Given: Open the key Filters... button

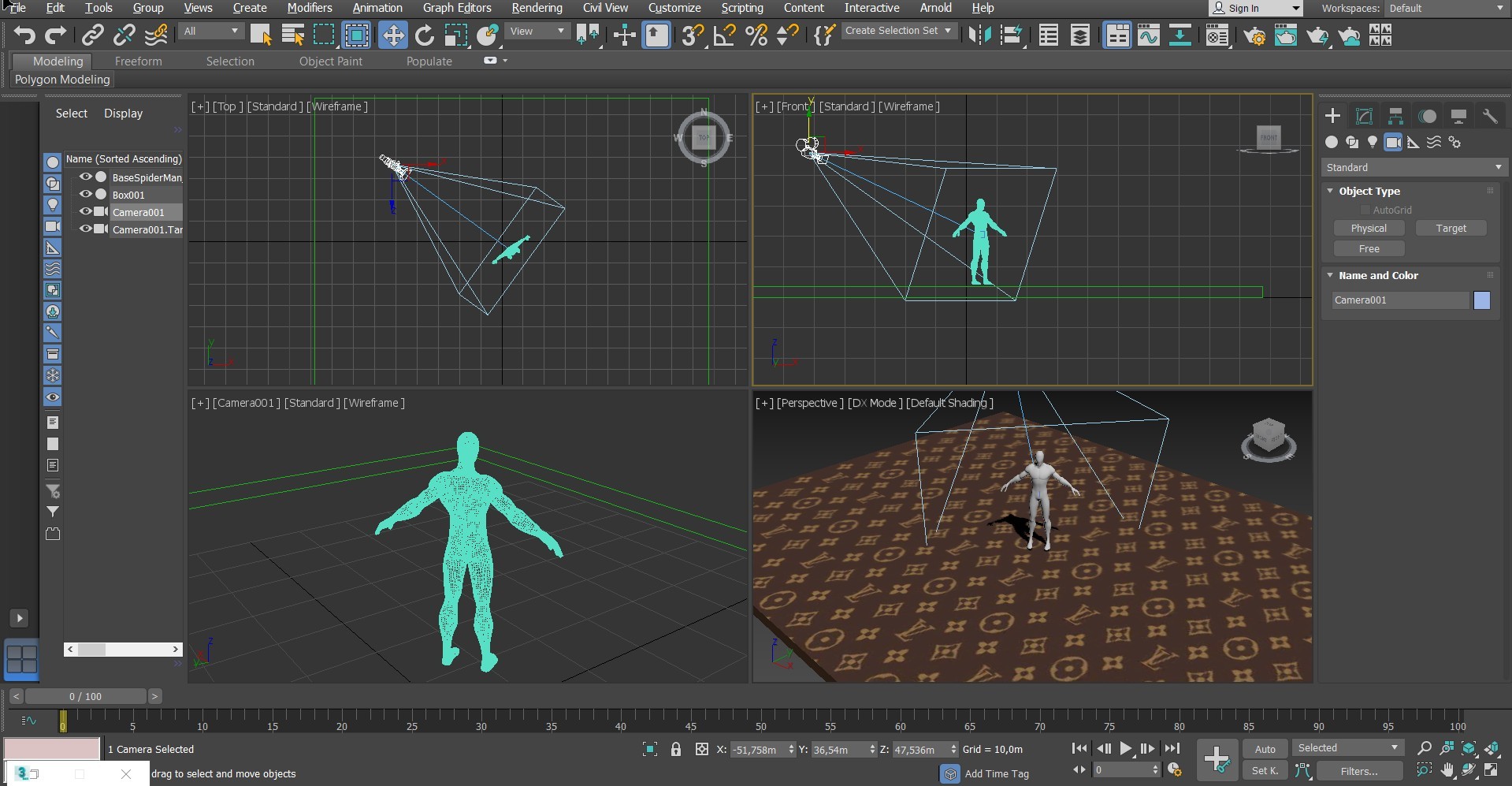Looking at the screenshot, I should 1359,770.
